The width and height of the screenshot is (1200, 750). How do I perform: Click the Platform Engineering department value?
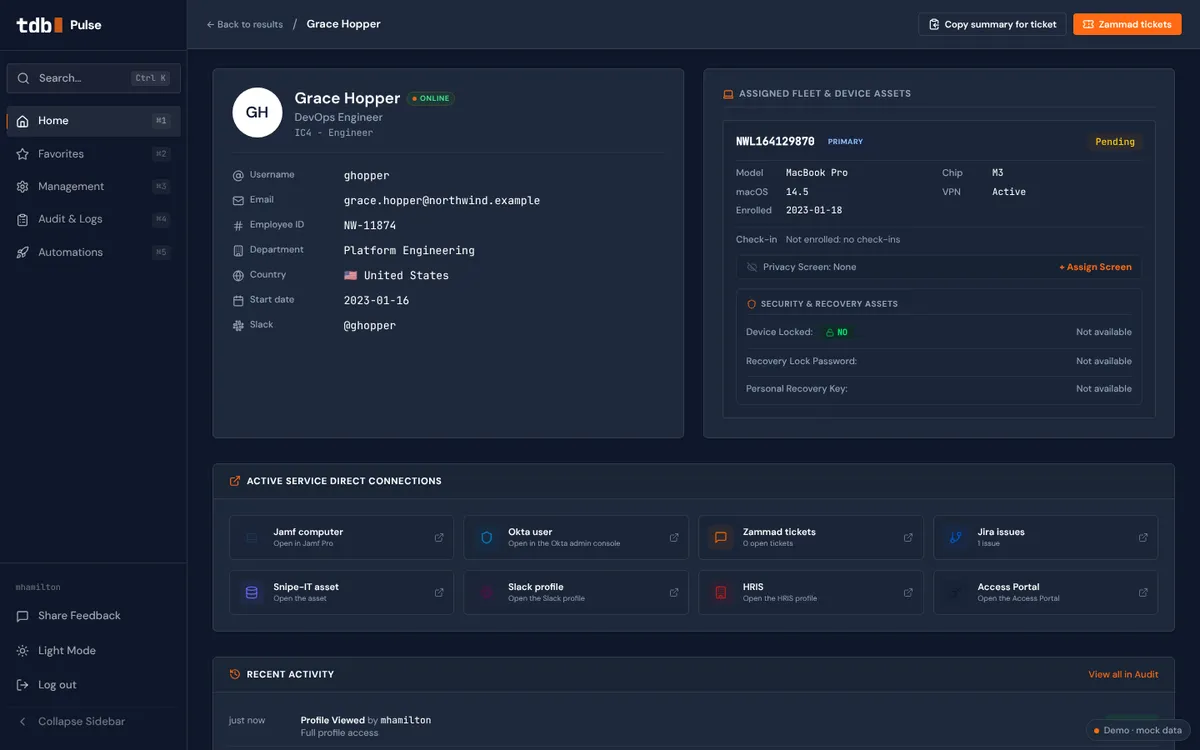click(409, 251)
